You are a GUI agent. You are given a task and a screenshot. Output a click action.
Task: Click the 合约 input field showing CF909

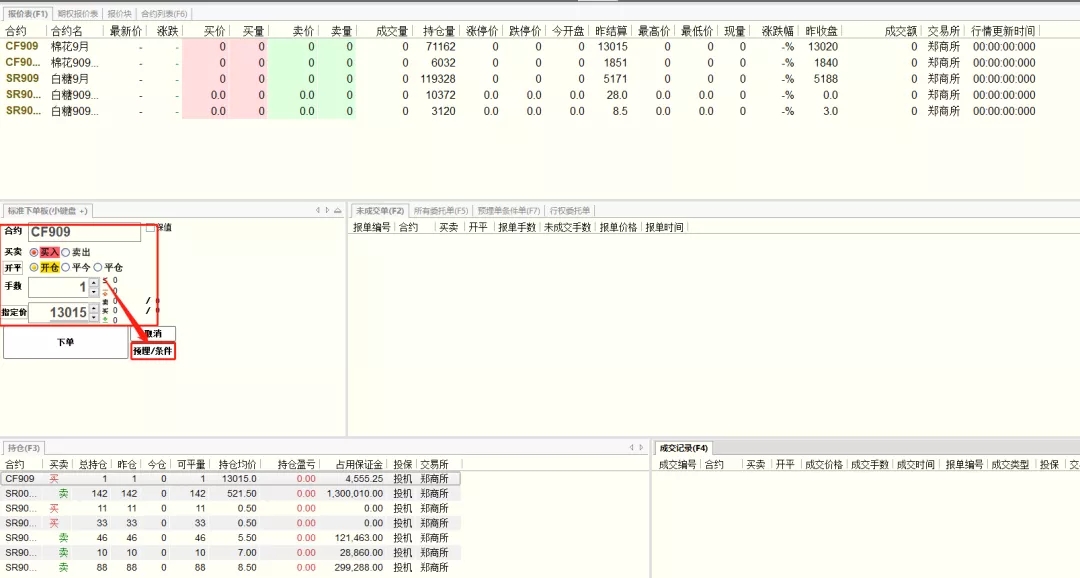(x=84, y=232)
